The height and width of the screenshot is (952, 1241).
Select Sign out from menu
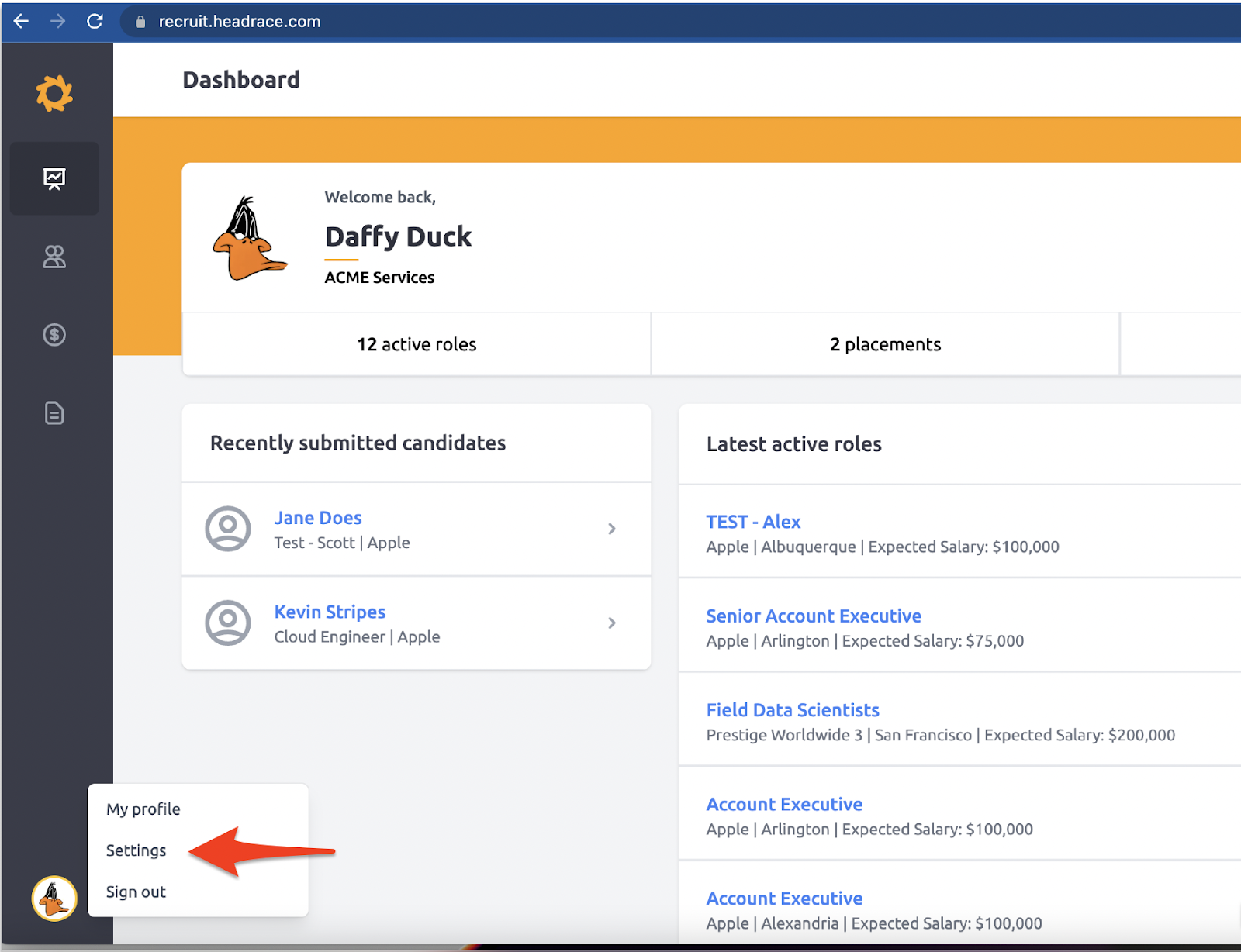click(137, 892)
